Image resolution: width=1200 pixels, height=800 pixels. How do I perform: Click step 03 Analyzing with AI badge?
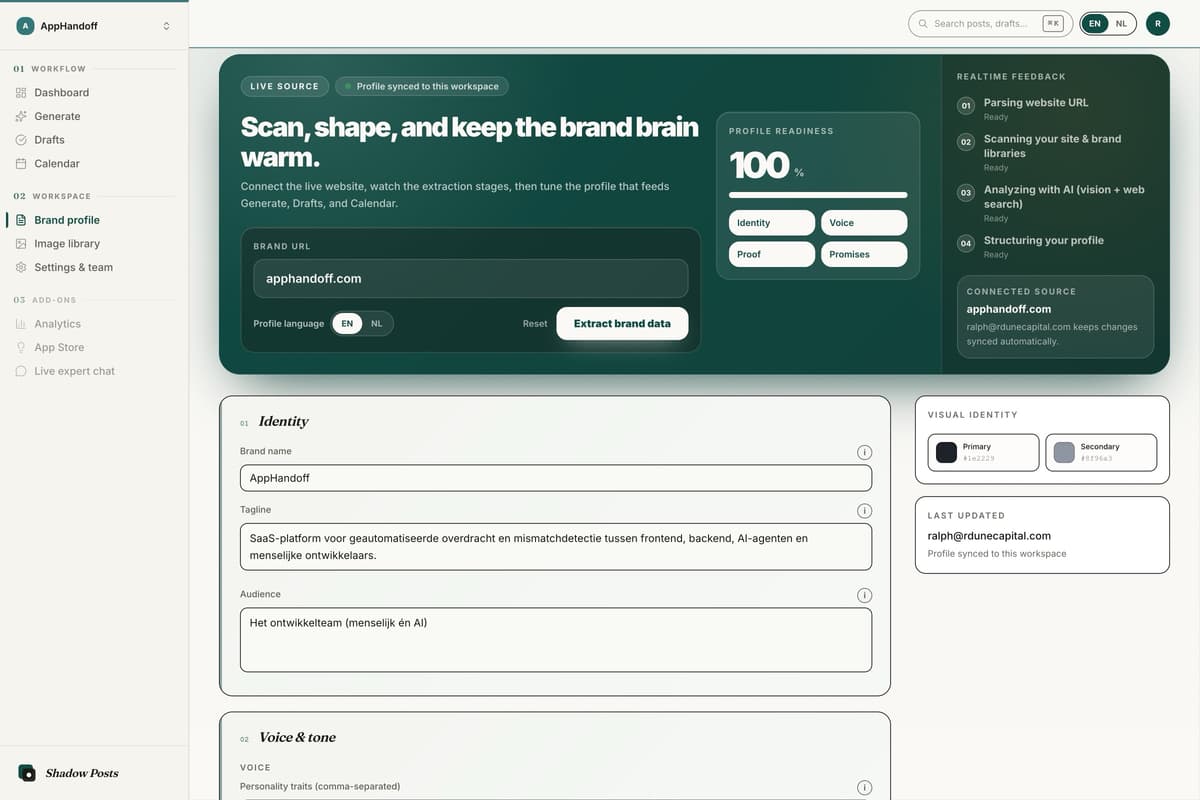pos(966,192)
